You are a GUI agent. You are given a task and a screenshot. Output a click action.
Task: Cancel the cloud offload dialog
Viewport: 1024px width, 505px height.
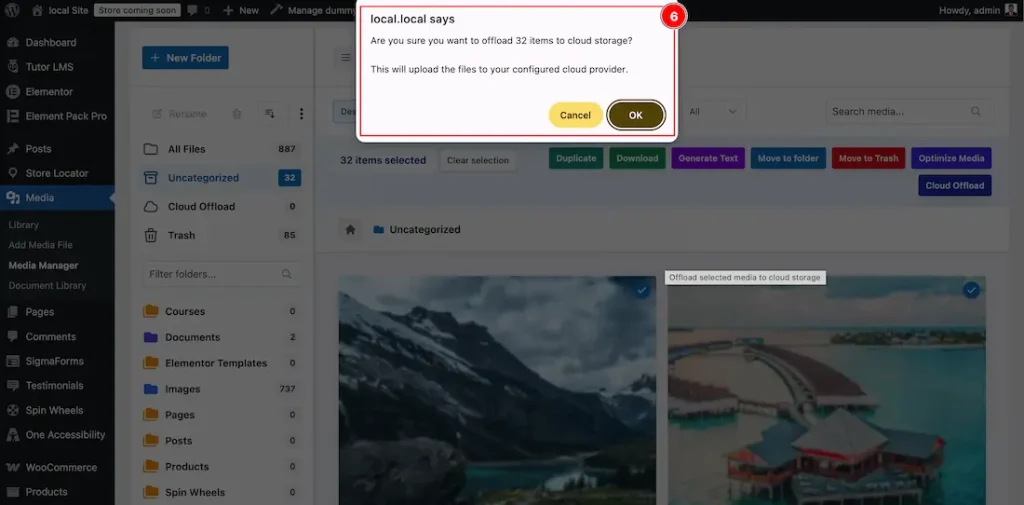pos(575,116)
